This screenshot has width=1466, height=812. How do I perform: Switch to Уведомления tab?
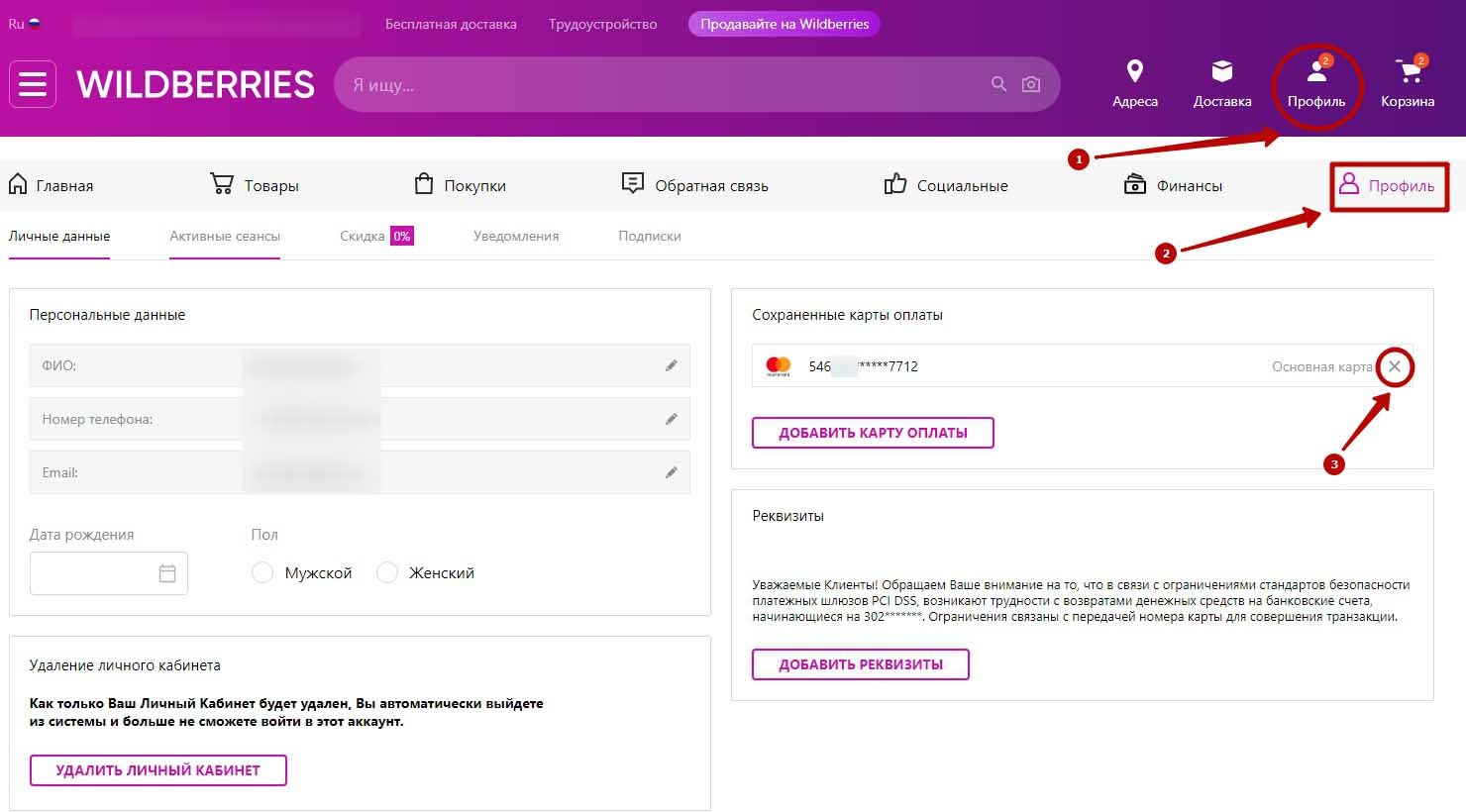pyautogui.click(x=515, y=237)
